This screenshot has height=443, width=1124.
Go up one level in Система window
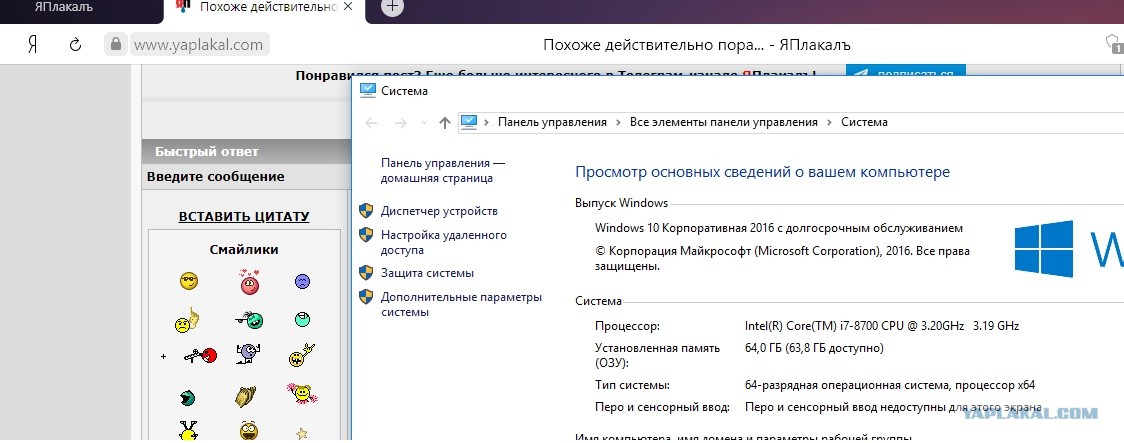click(444, 123)
